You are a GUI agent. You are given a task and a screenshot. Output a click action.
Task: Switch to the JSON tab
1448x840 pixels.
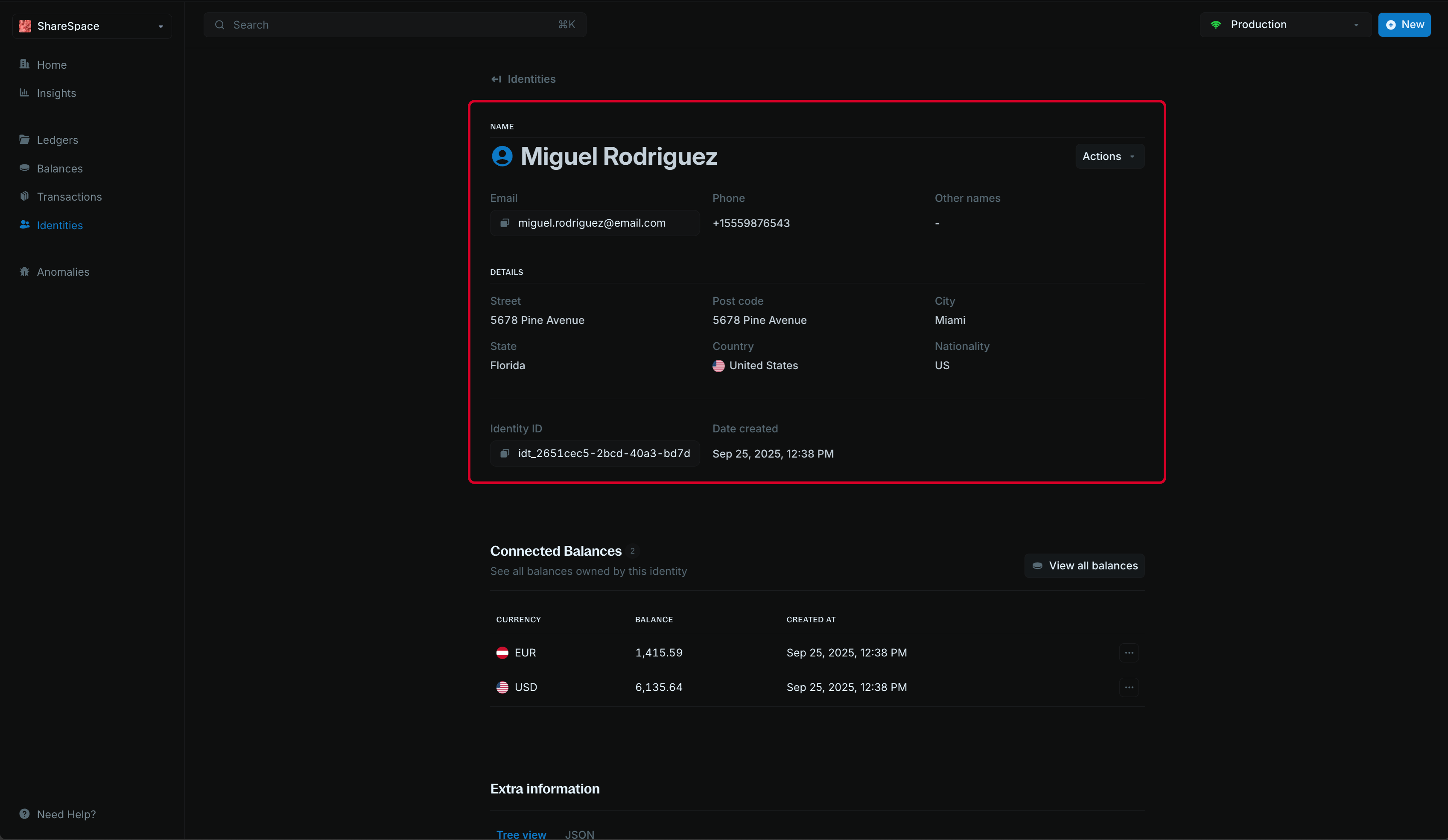pyautogui.click(x=579, y=834)
